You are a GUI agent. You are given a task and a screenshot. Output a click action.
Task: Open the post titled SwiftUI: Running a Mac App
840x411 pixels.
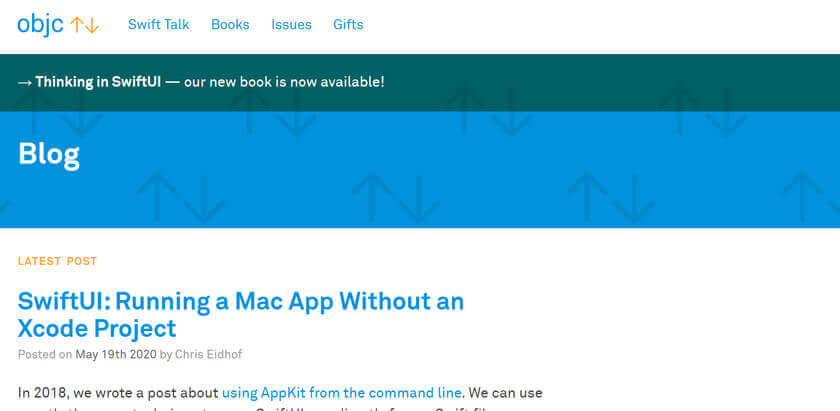tap(241, 315)
